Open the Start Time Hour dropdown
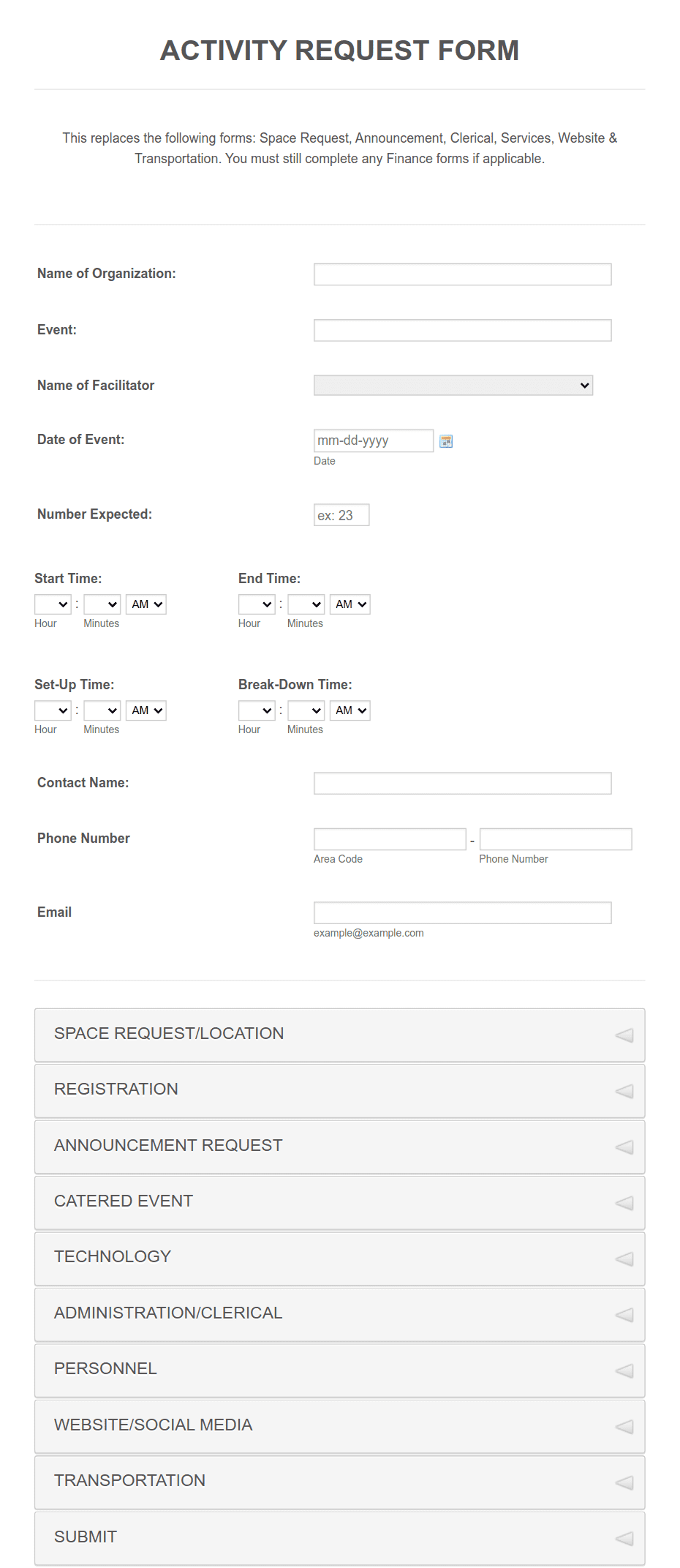This screenshot has width=680, height=1568. [x=52, y=604]
